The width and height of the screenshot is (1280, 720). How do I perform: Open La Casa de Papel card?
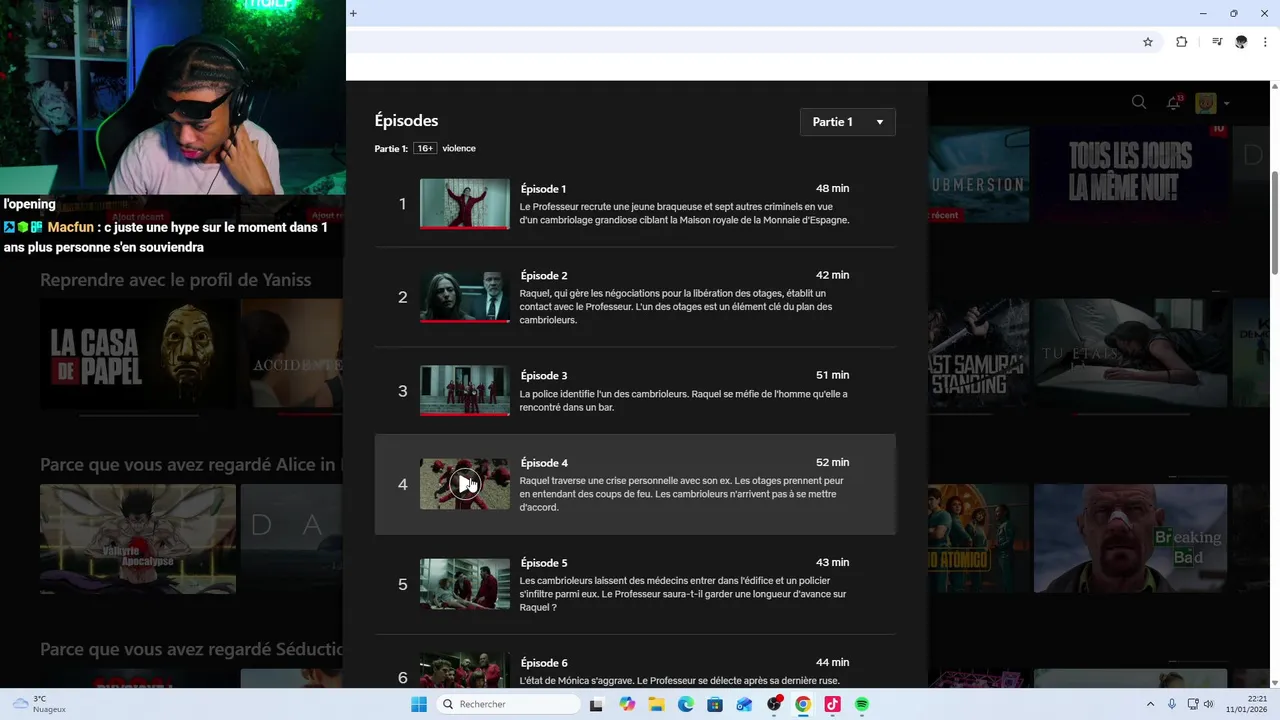tap(138, 353)
